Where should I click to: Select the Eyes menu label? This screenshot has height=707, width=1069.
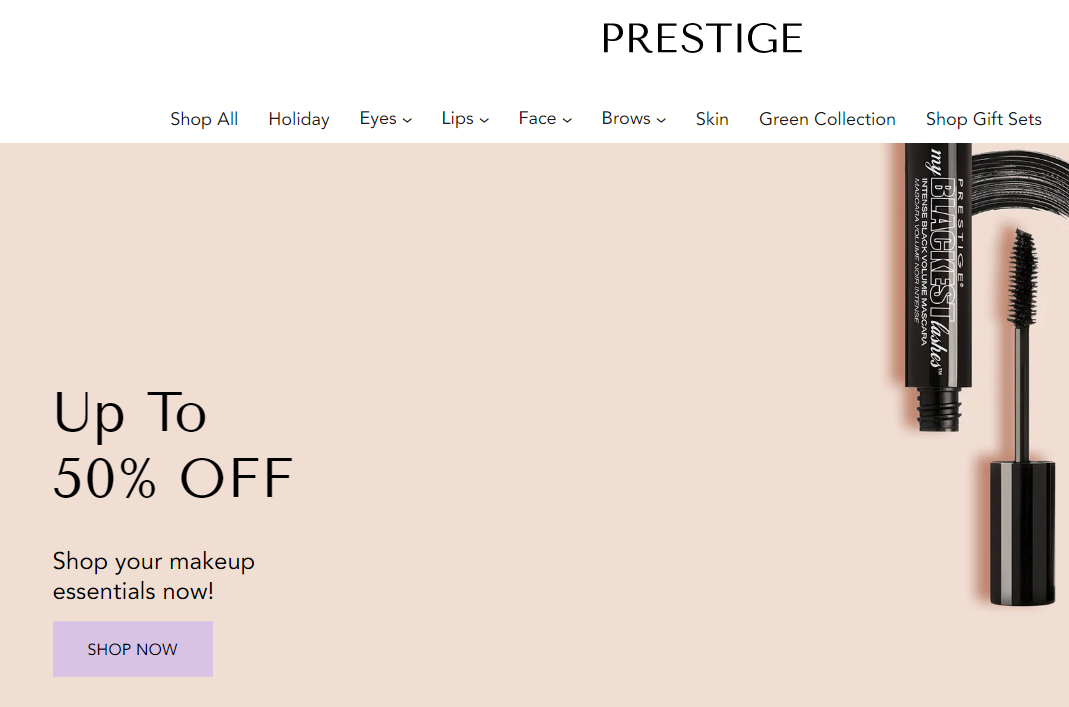pyautogui.click(x=378, y=119)
